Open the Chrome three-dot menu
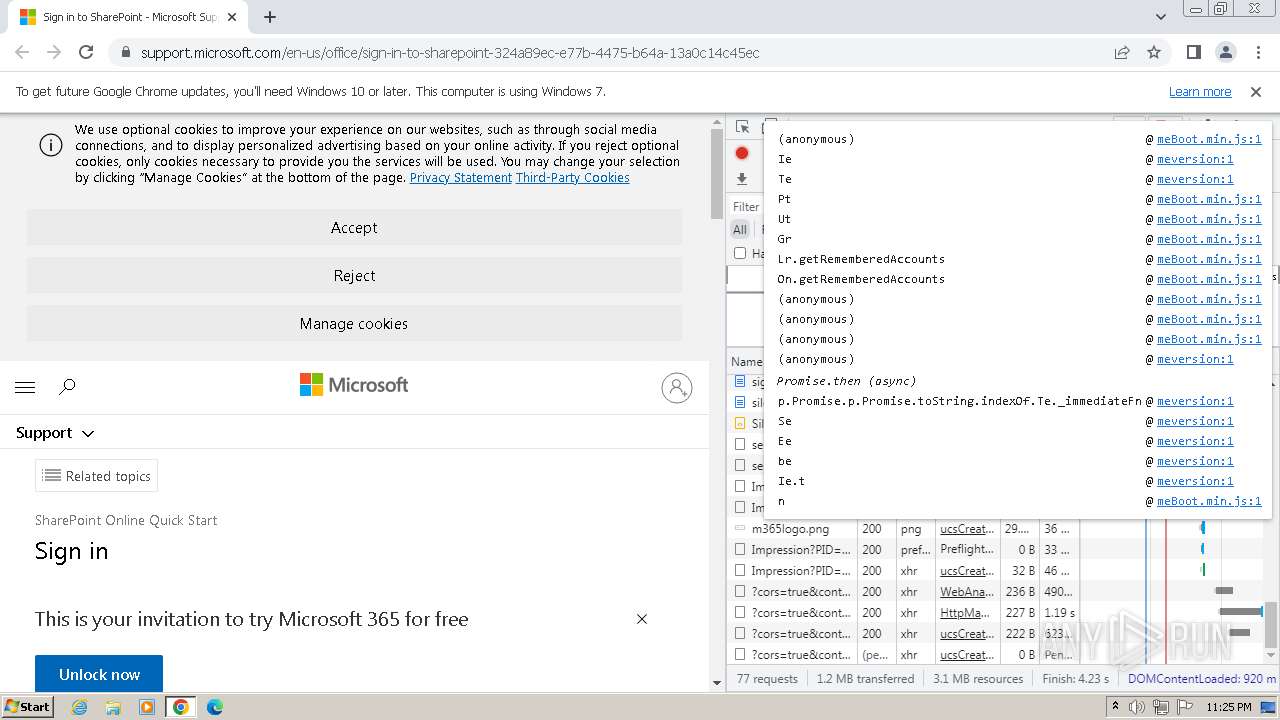Image resolution: width=1280 pixels, height=720 pixels. pyautogui.click(x=1257, y=52)
